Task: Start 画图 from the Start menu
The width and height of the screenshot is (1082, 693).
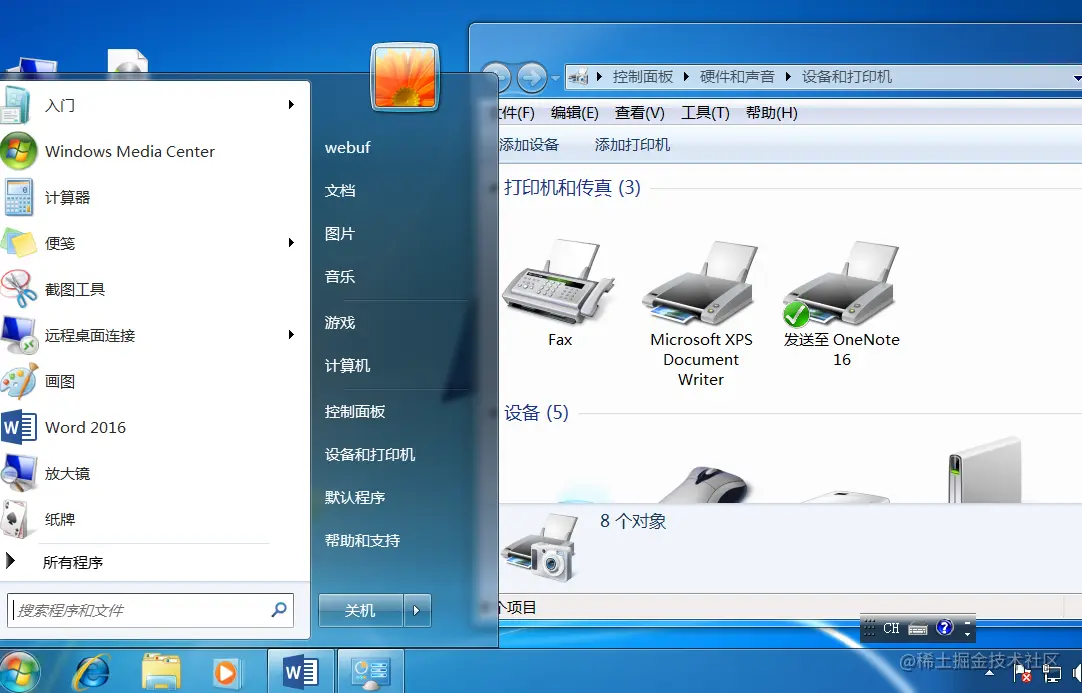Action: point(62,381)
